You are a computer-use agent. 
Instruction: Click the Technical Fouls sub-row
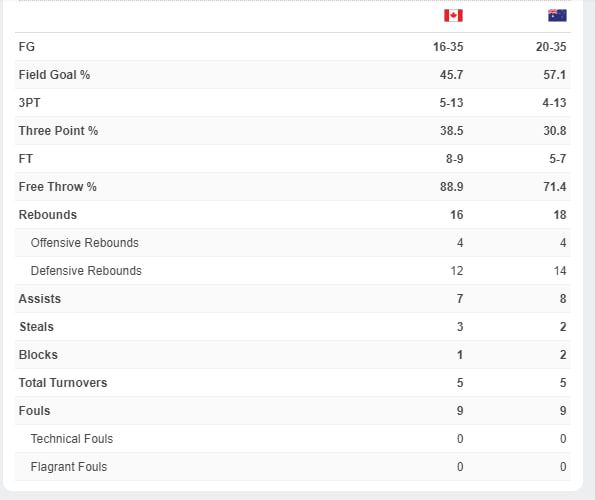coord(293,439)
